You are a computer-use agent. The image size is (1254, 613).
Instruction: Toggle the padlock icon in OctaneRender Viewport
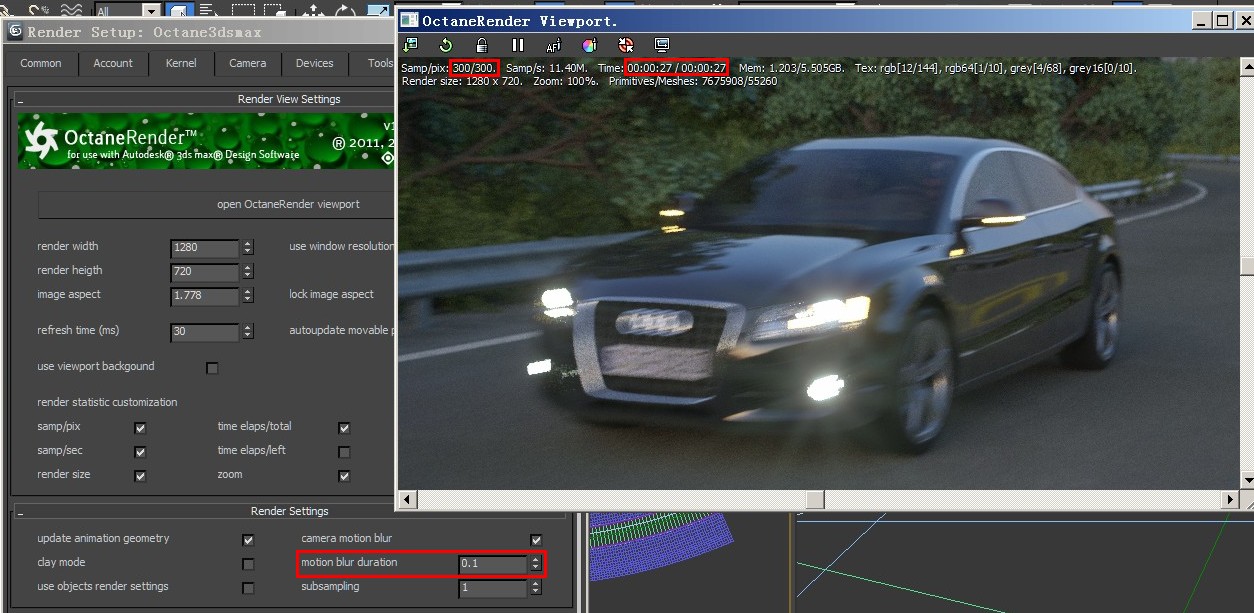point(481,45)
